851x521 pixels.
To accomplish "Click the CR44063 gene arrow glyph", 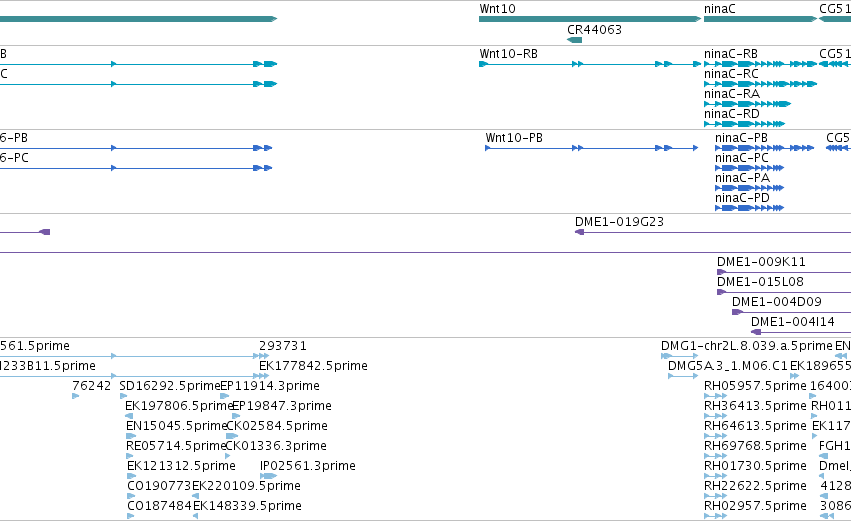I will (574, 40).
